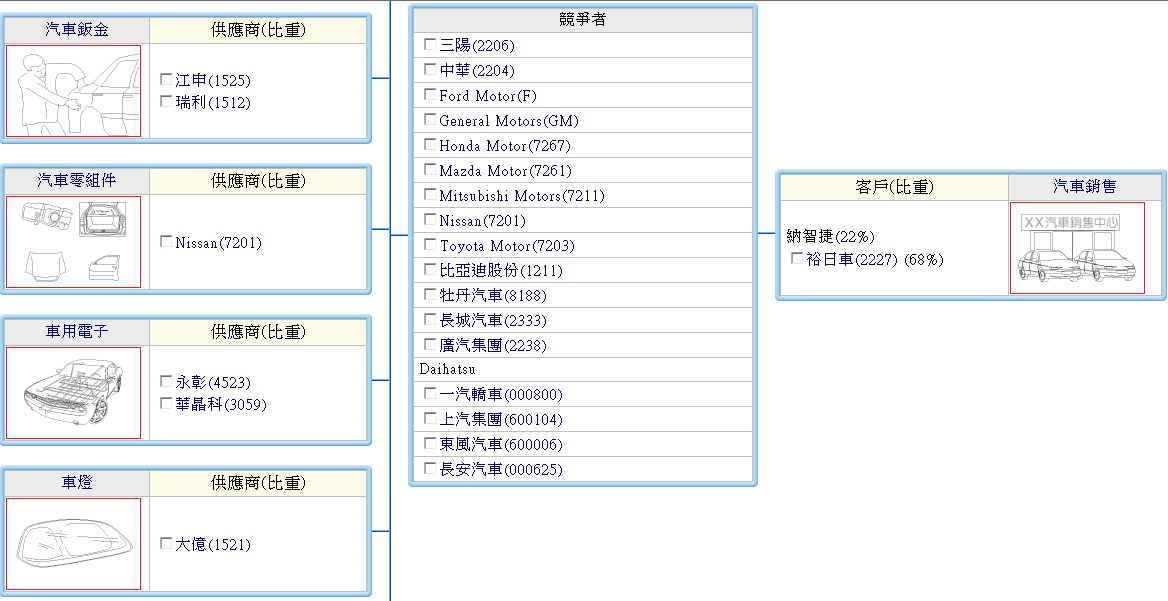1168x601 pixels.
Task: Tick the checkbox for 瑞利(1512)
Action: pos(166,101)
